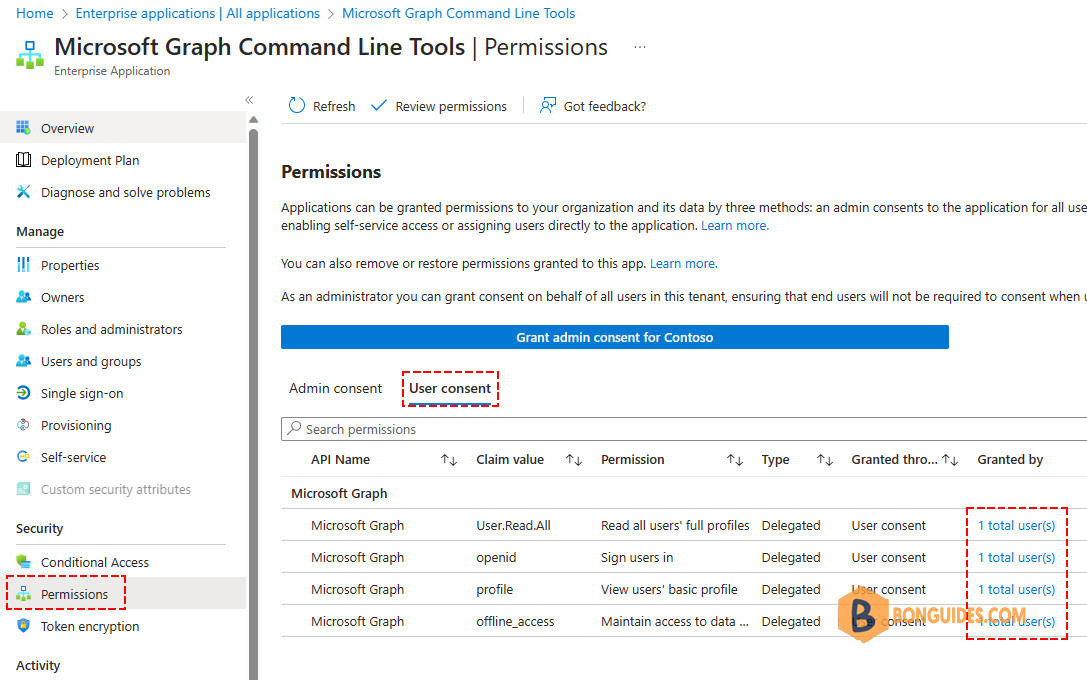
Task: Click the Granted by column header
Action: pos(1010,460)
